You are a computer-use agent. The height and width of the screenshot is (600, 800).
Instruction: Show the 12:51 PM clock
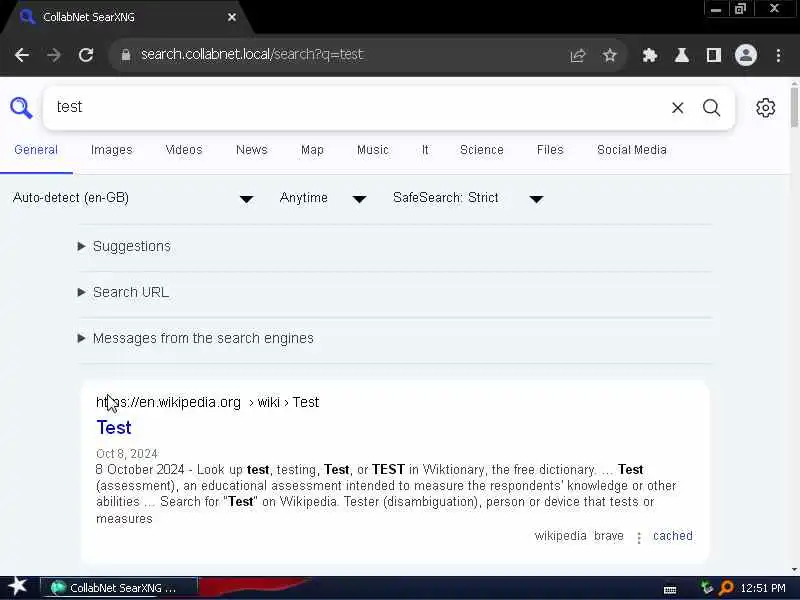763,588
